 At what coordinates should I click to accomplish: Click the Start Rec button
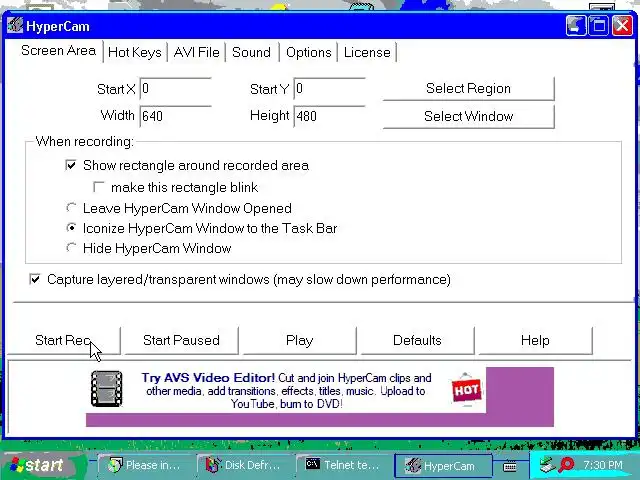tap(64, 340)
